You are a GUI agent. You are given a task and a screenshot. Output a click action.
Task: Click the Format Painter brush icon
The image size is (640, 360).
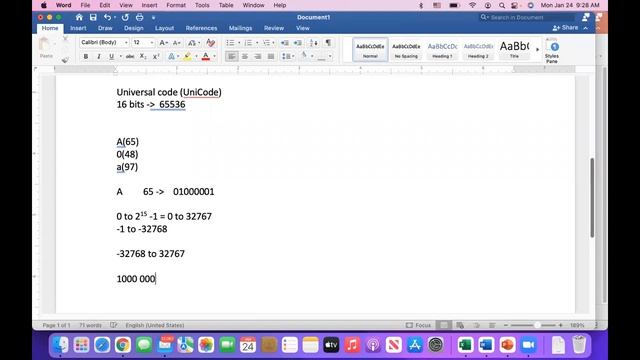(x=65, y=60)
